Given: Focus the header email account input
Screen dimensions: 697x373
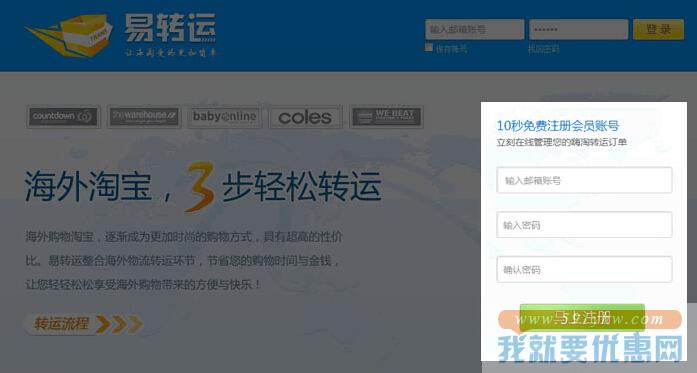Looking at the screenshot, I should click(x=474, y=29).
